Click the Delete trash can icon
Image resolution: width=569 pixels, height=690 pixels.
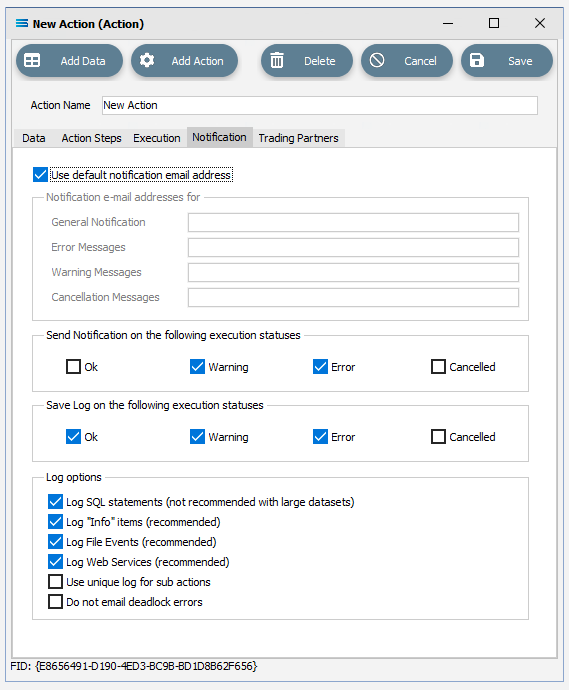point(277,60)
